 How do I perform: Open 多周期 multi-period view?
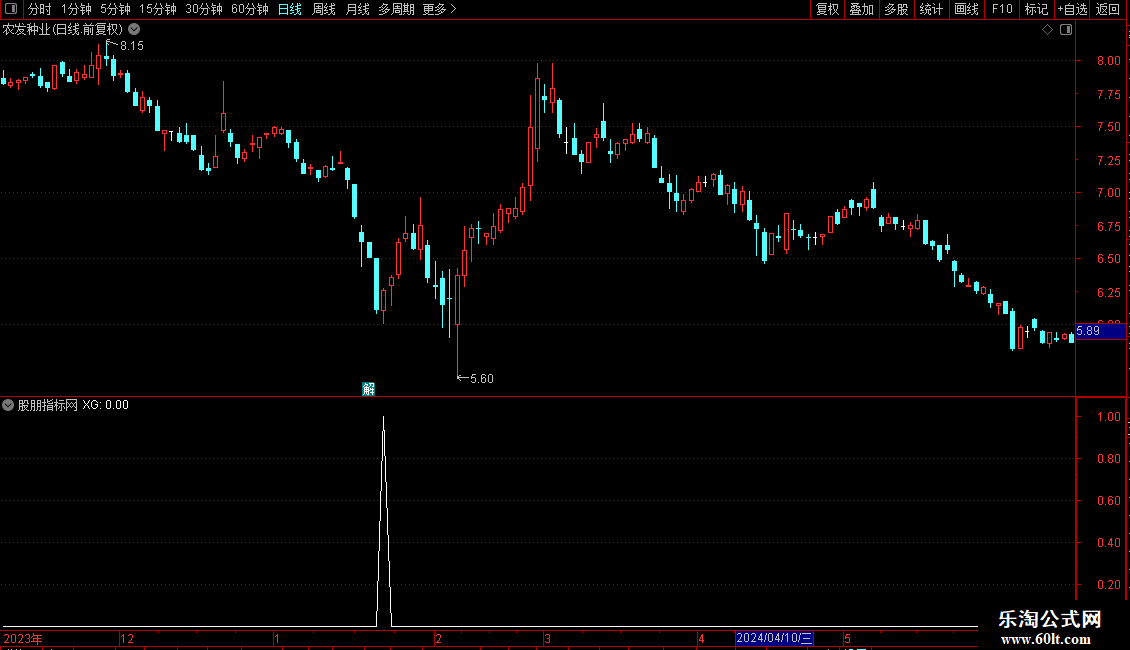396,9
